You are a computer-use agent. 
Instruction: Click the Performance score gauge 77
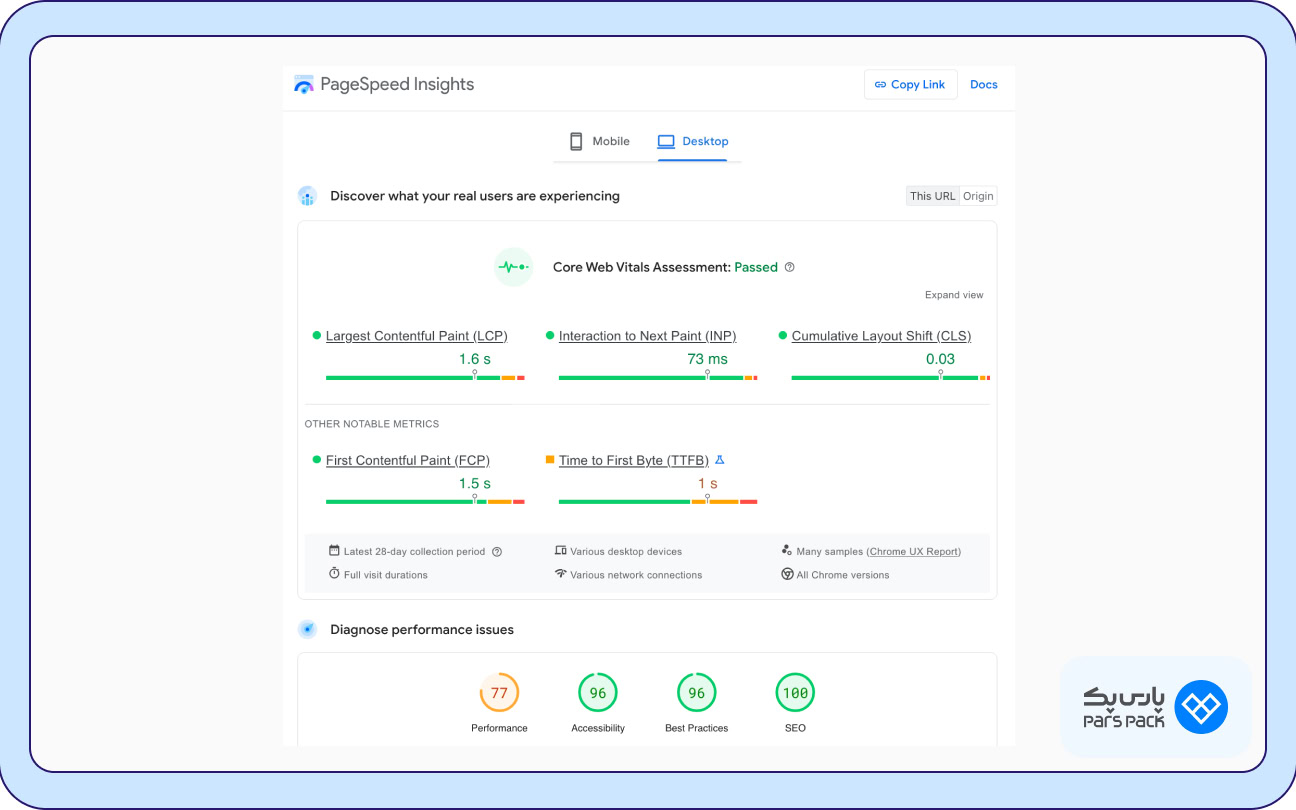click(499, 693)
